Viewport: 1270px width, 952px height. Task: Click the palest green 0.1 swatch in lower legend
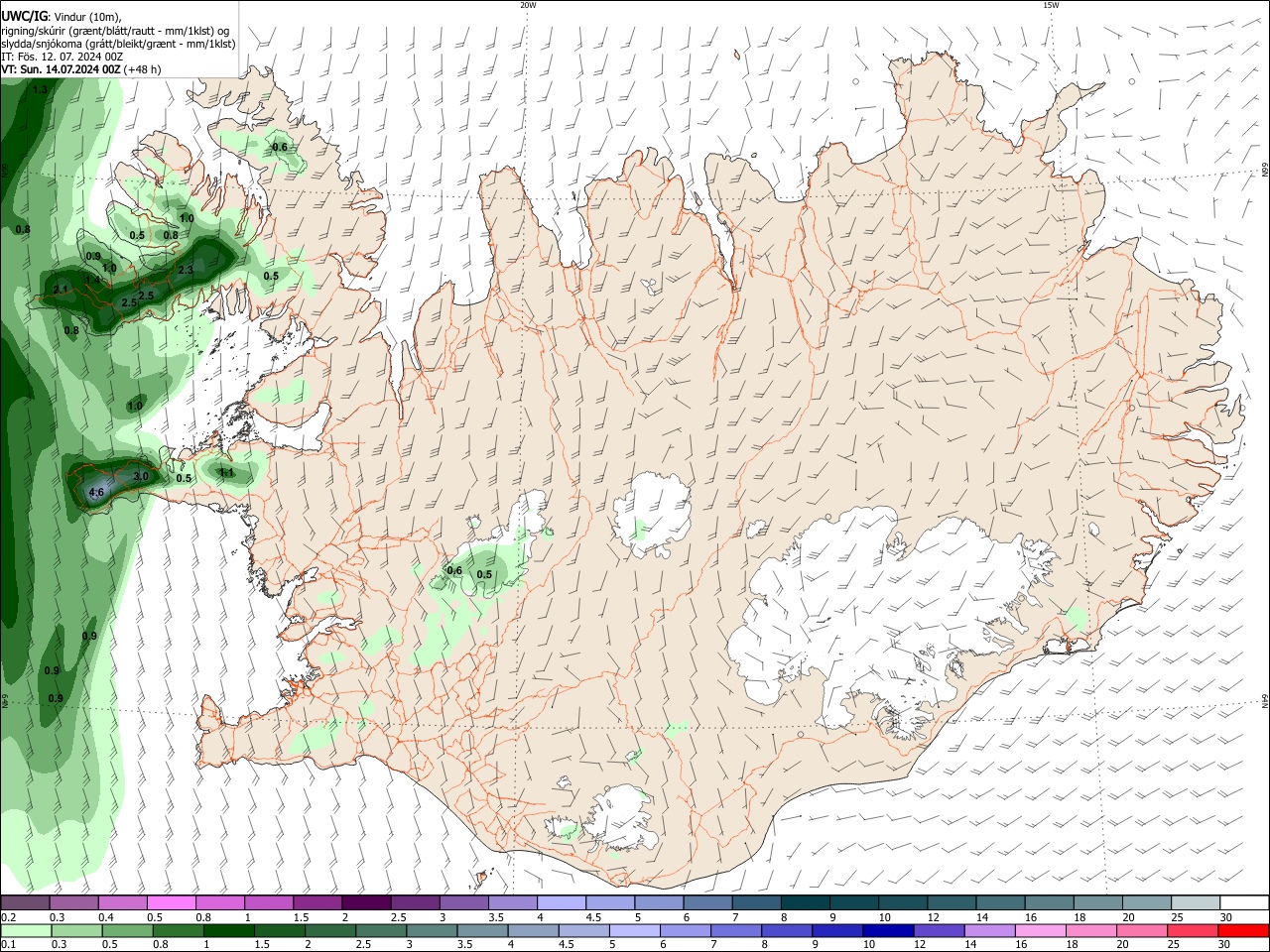coord(26,930)
